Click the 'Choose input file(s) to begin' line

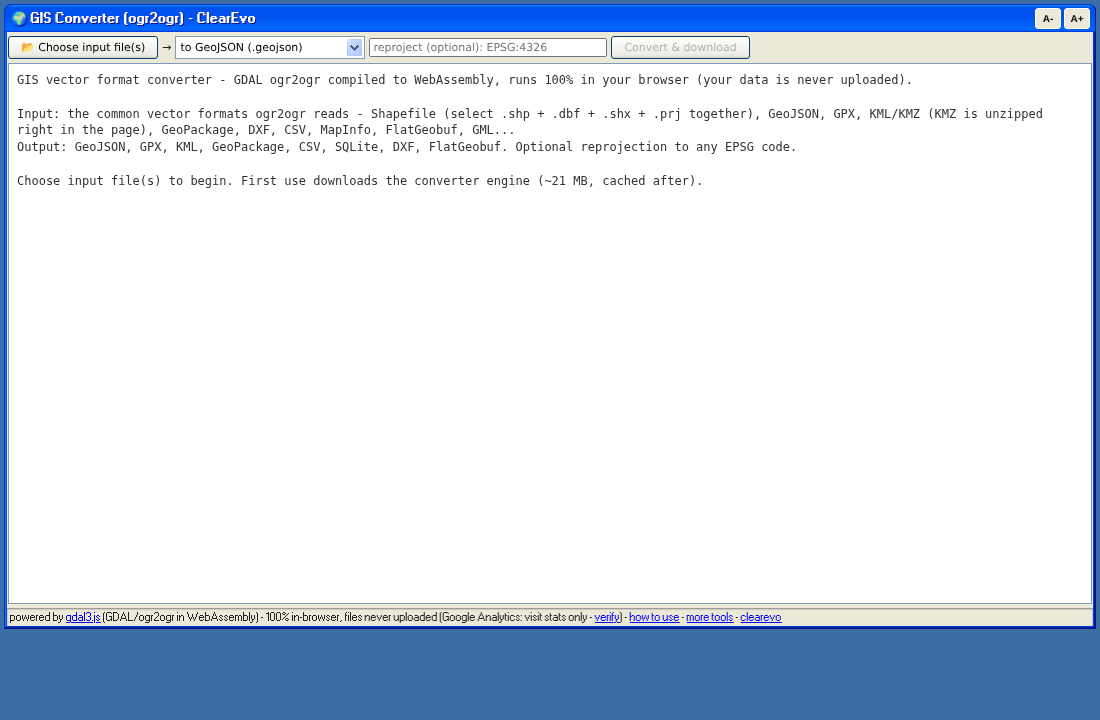[x=359, y=180]
